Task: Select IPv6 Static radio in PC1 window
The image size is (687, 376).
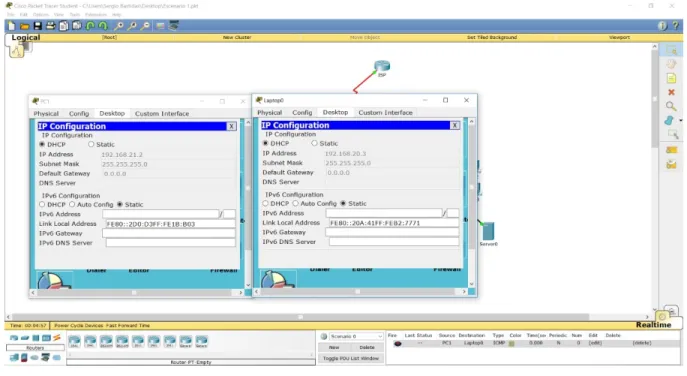Action: click(x=120, y=205)
